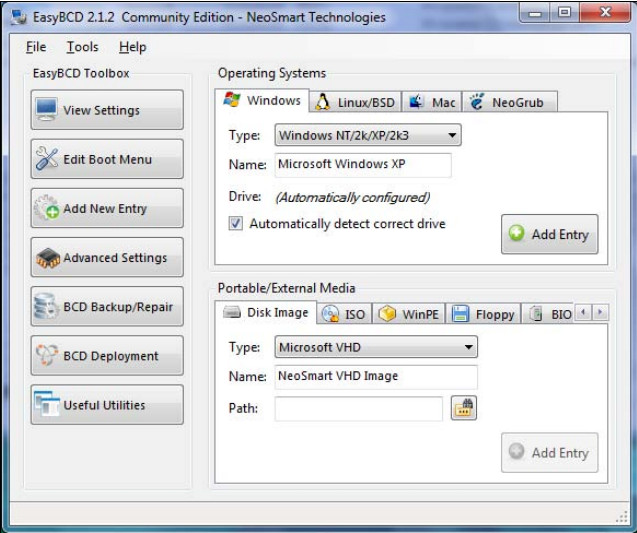Click the database icon on BCD Backup/Repair
This screenshot has height=533, width=637.
46,306
